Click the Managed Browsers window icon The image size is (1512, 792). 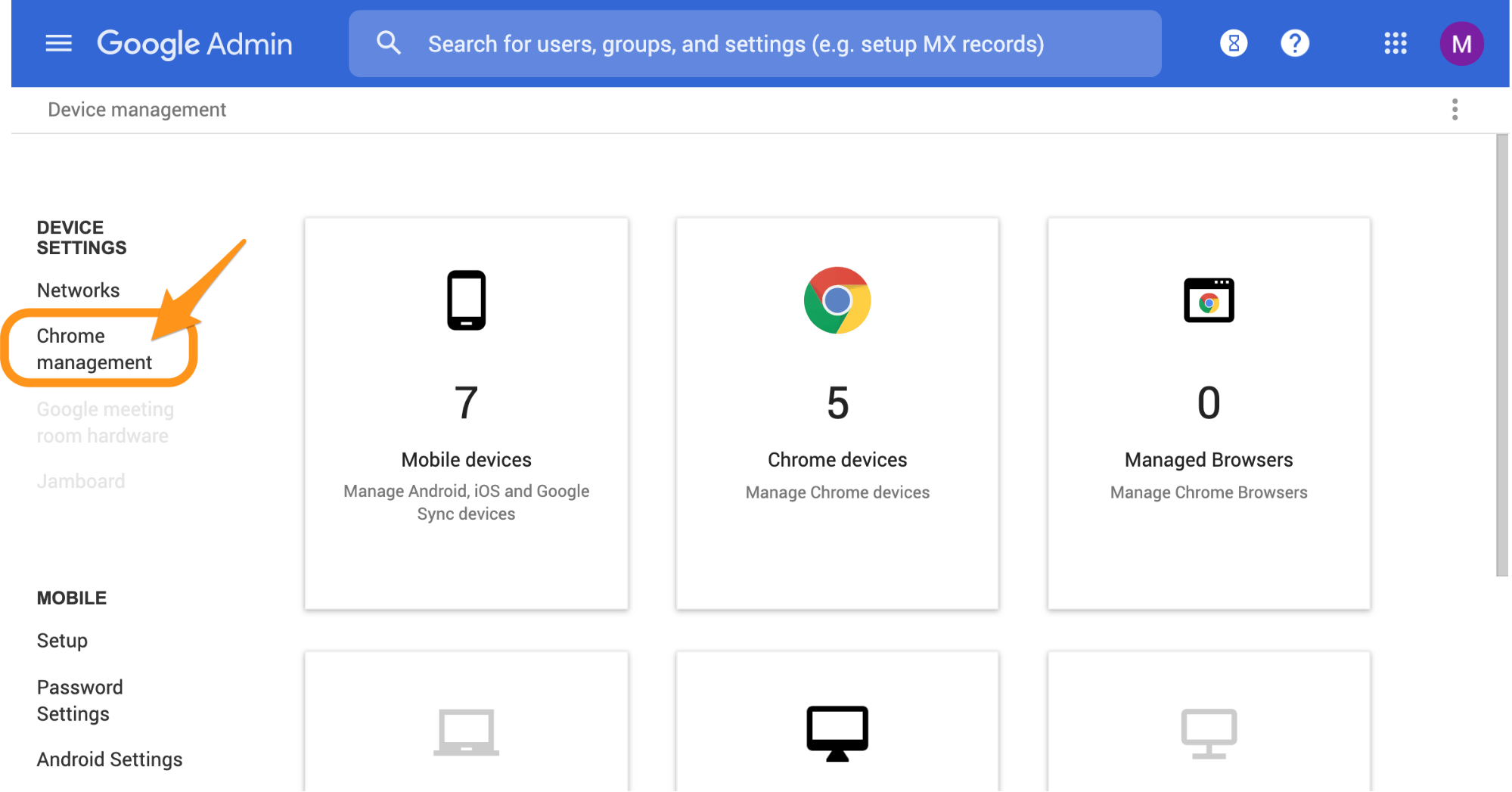point(1209,300)
